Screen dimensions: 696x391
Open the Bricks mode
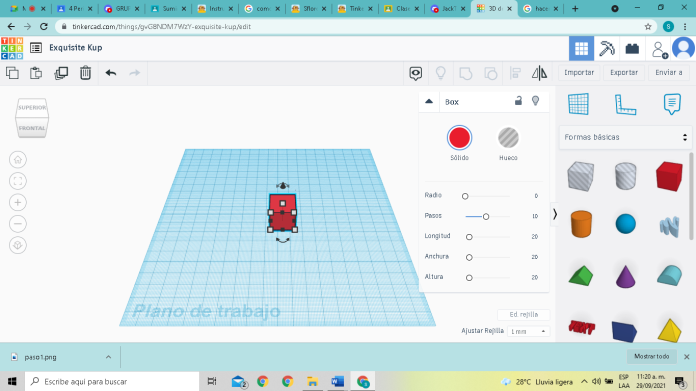coord(632,48)
